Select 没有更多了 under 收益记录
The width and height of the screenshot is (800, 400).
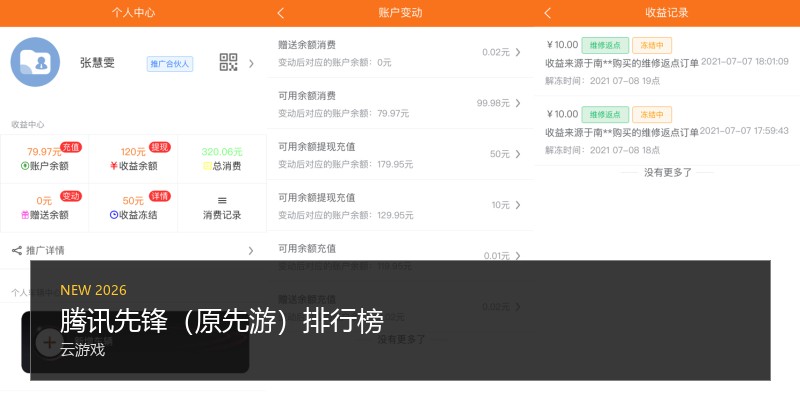coord(667,172)
